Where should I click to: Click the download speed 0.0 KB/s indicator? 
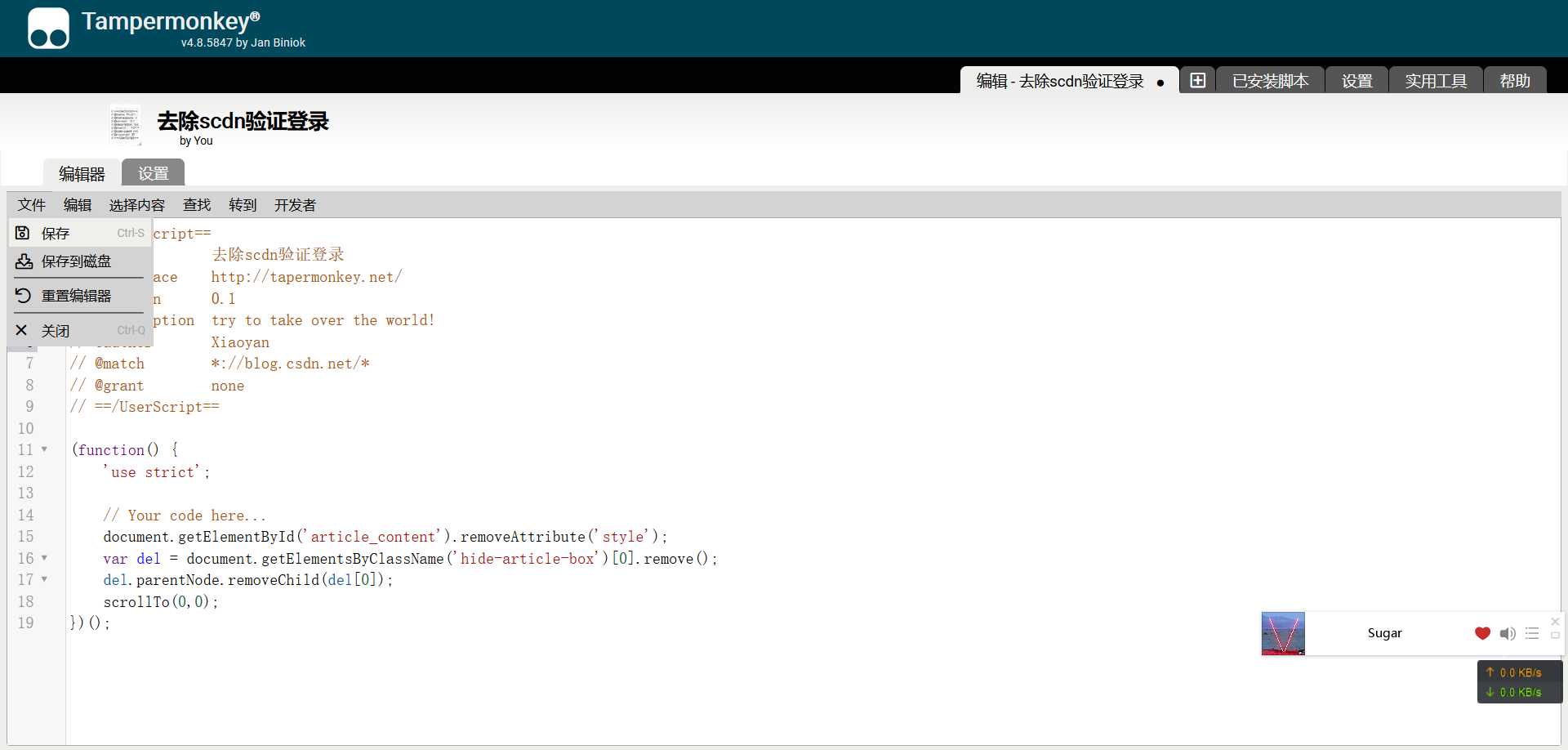[x=1514, y=692]
